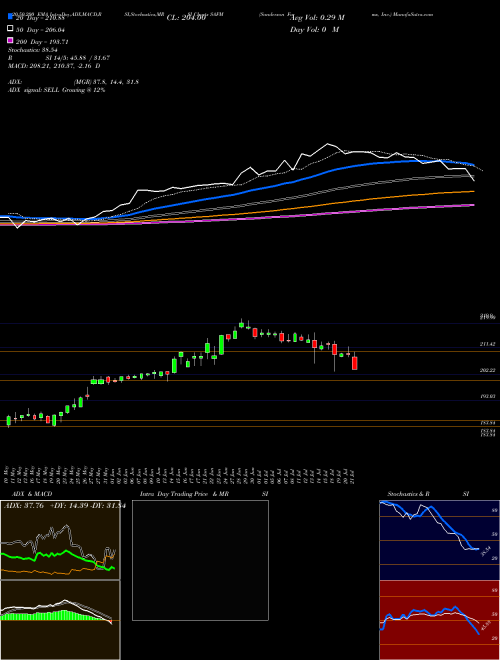
Task: Click the 202.22 price axis label
Action: 487,370
